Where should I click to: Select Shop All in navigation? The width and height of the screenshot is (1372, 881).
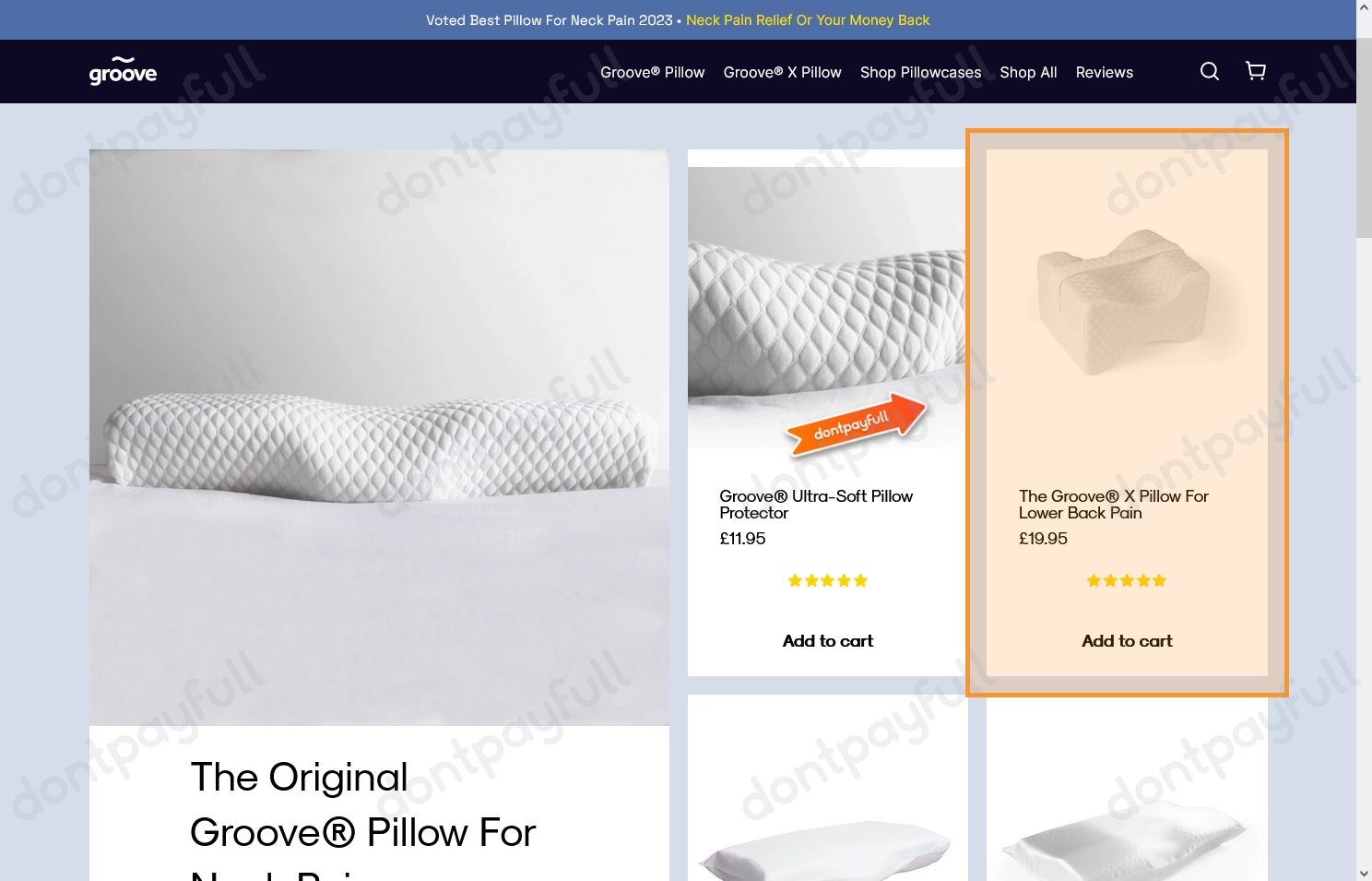[1028, 72]
